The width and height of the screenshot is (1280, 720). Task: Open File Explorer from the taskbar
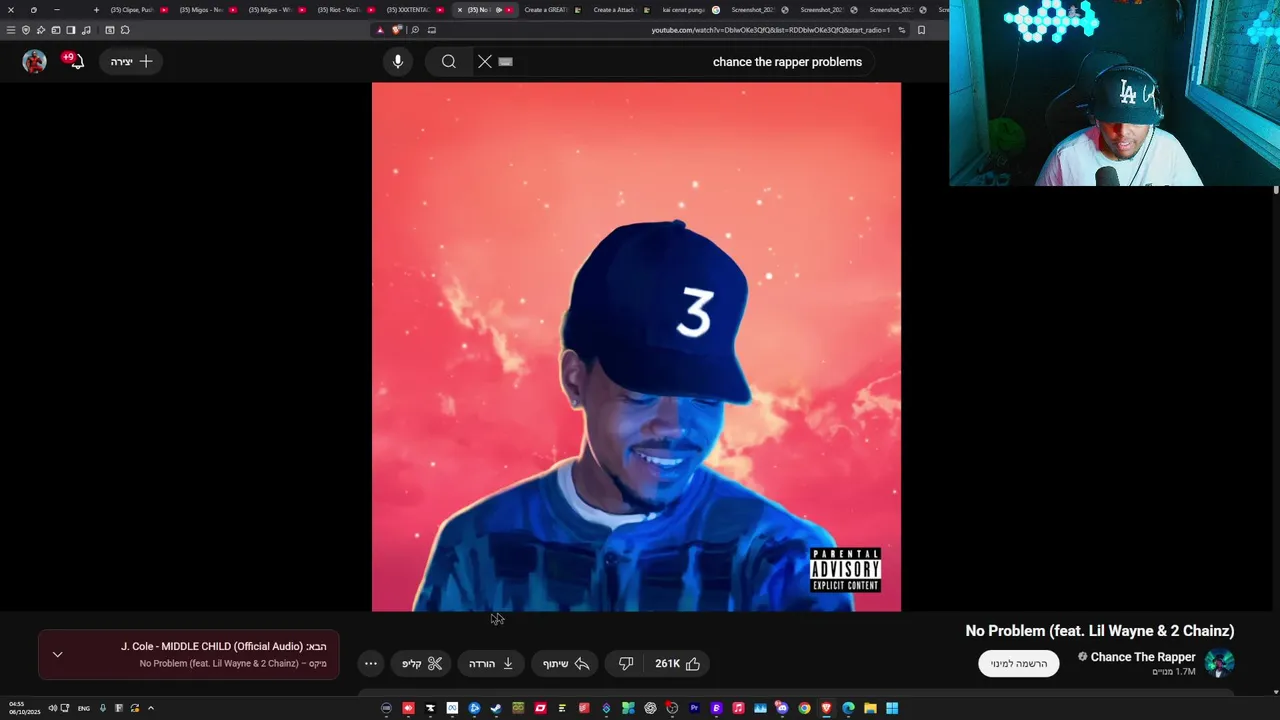(870, 708)
